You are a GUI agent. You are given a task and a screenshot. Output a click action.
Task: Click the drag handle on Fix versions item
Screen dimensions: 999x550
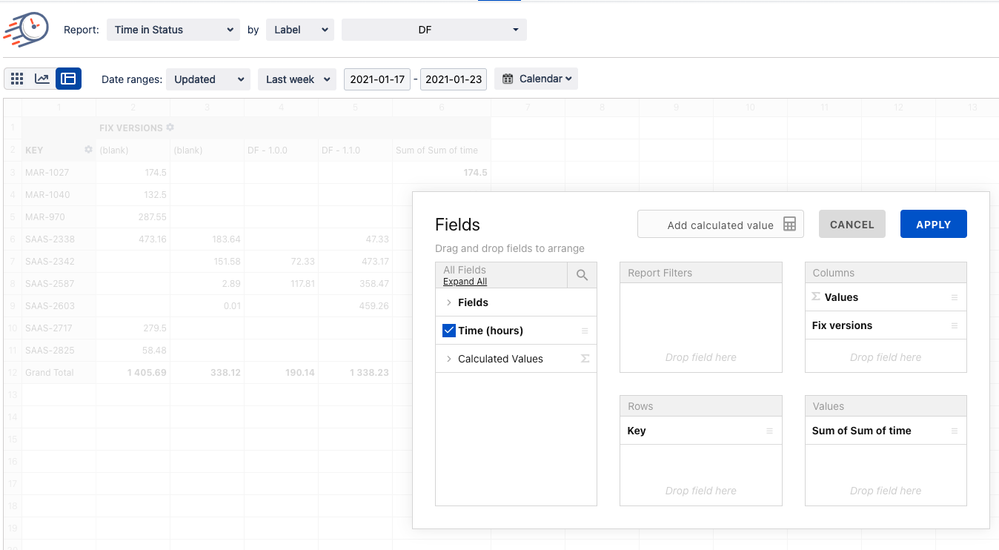pyautogui.click(x=954, y=326)
